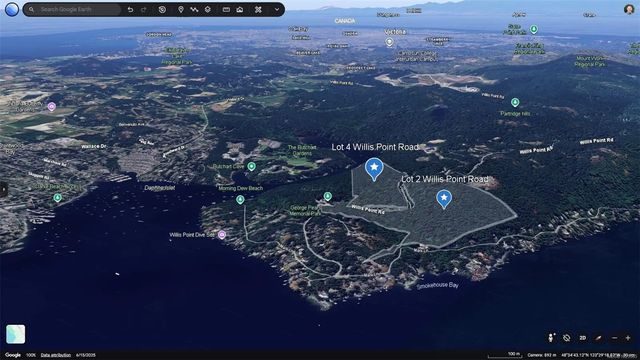Select the Smokehouse Bay label
The height and width of the screenshot is (360, 640).
tap(437, 285)
